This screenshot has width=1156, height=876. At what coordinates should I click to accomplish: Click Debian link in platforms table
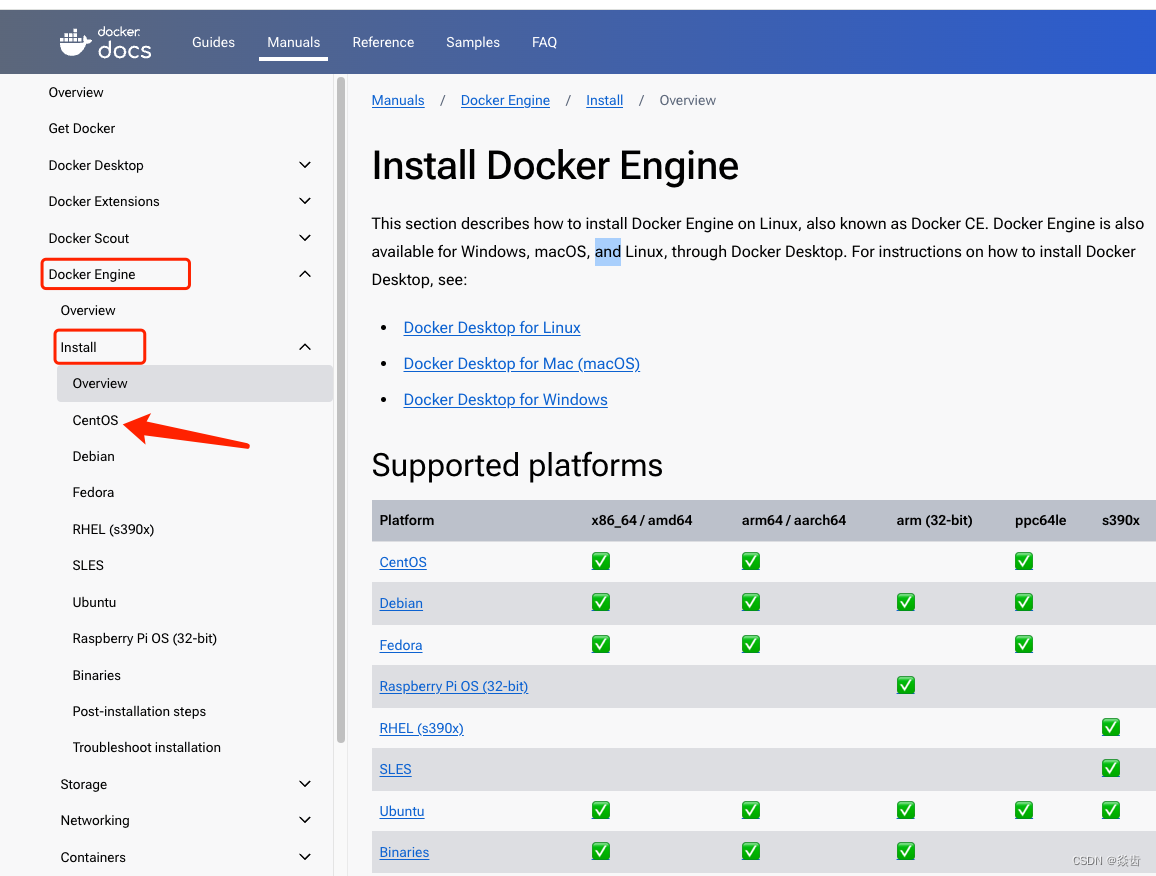[401, 603]
